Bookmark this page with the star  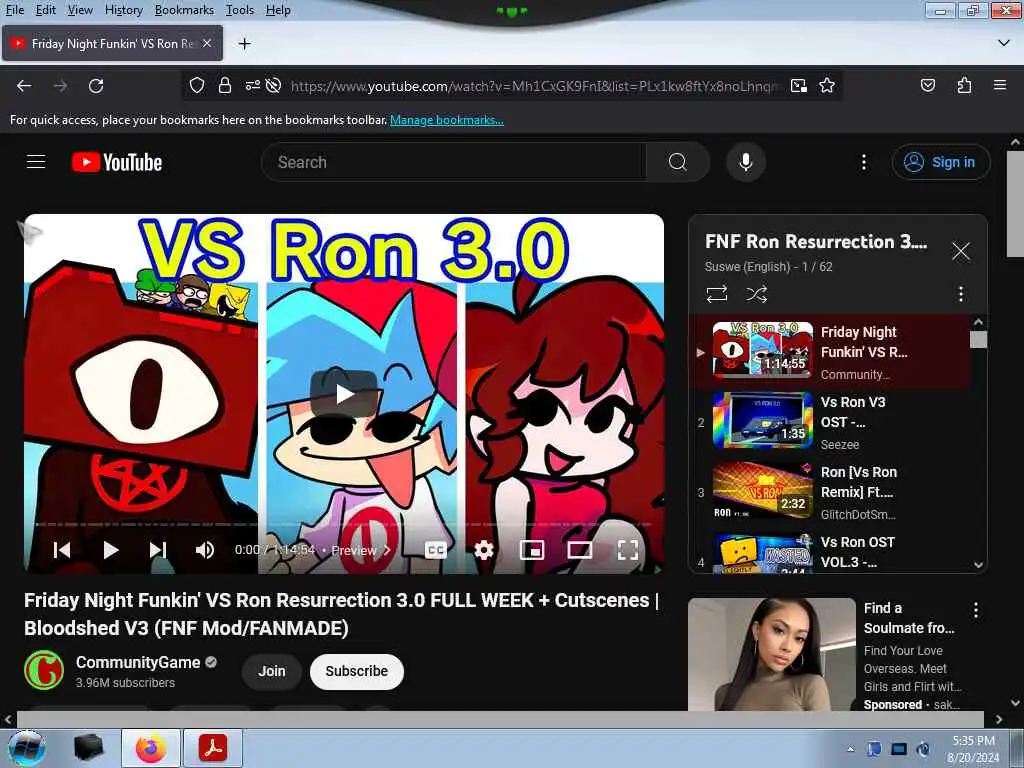827,86
